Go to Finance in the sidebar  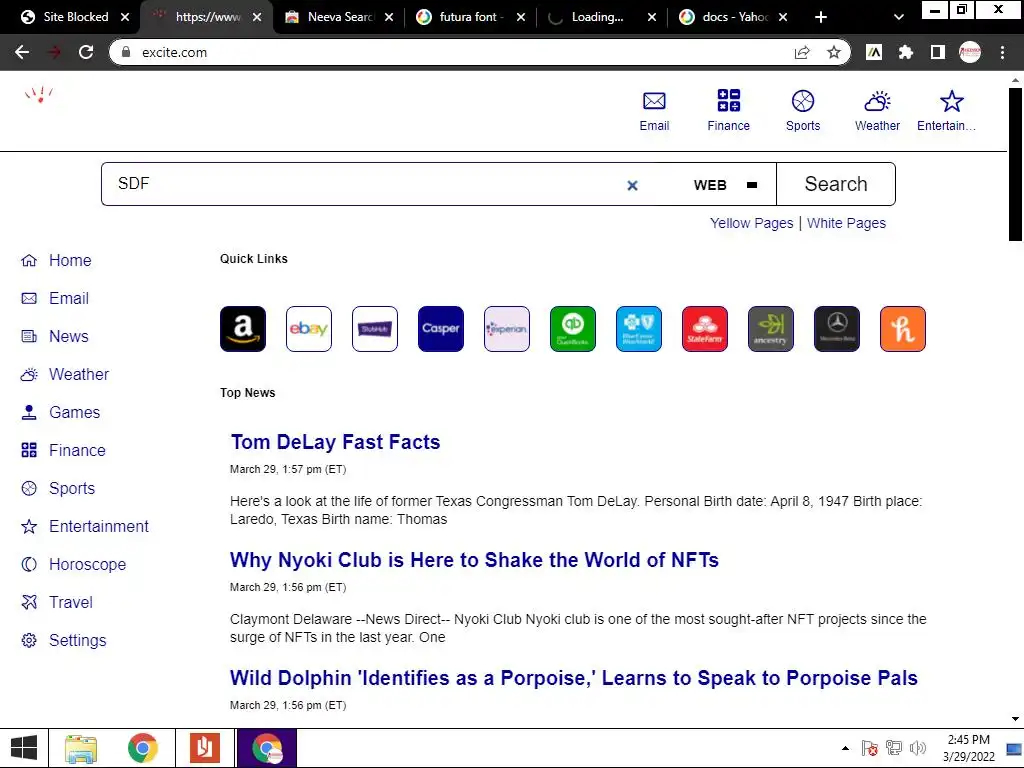point(63,451)
